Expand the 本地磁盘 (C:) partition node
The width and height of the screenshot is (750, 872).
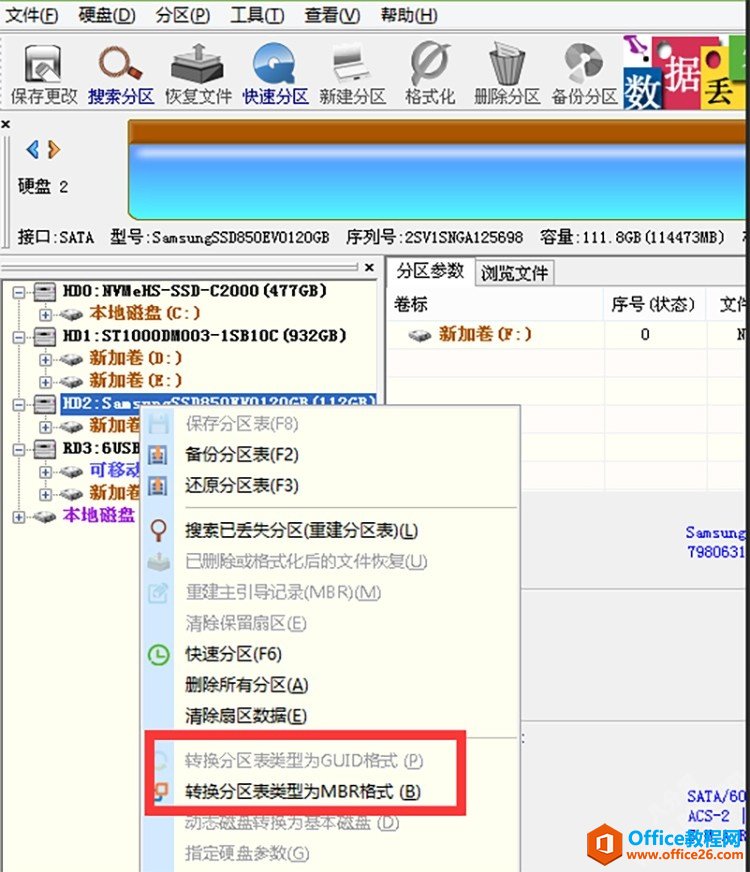46,314
